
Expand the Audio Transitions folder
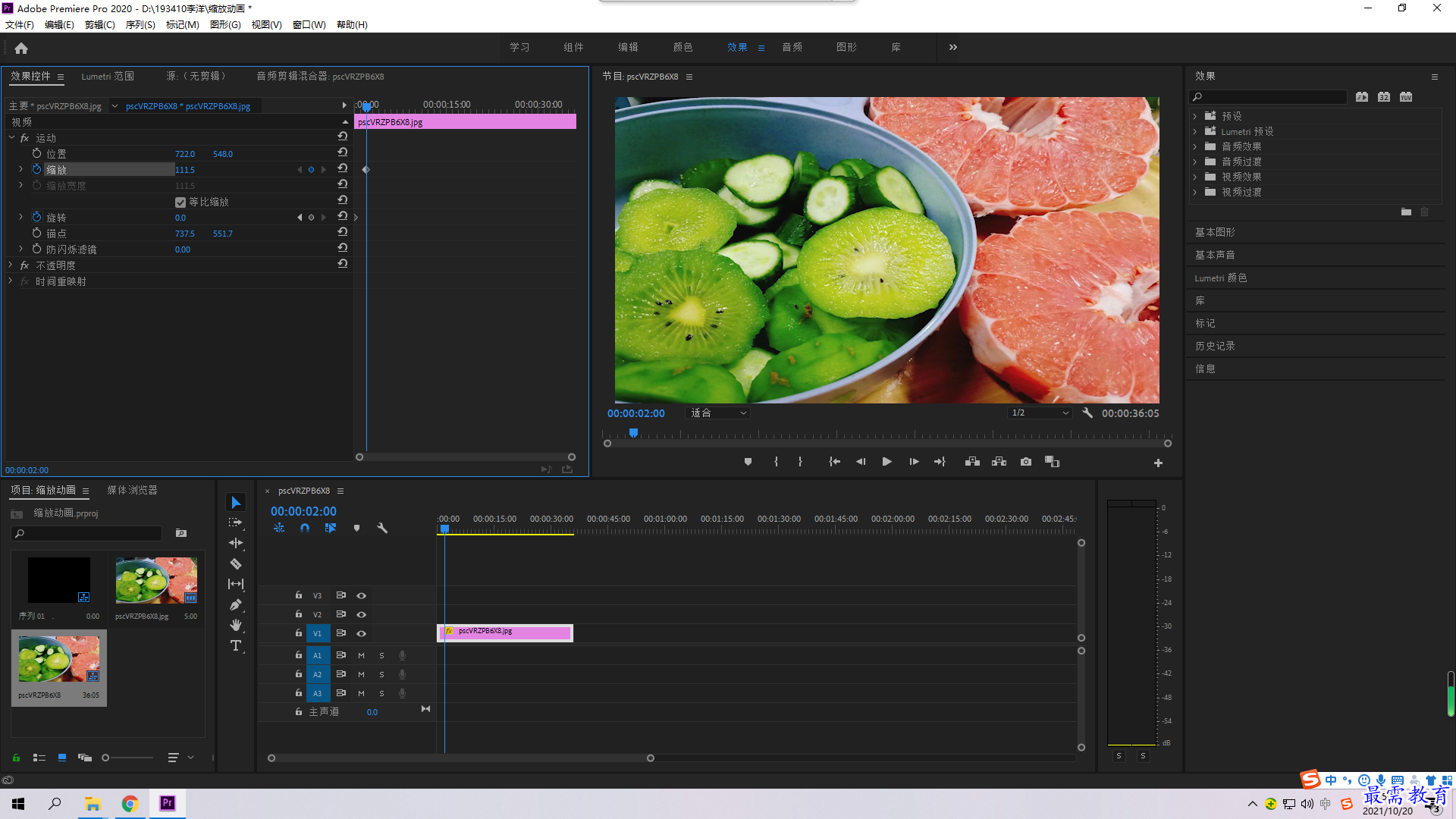tap(1195, 162)
